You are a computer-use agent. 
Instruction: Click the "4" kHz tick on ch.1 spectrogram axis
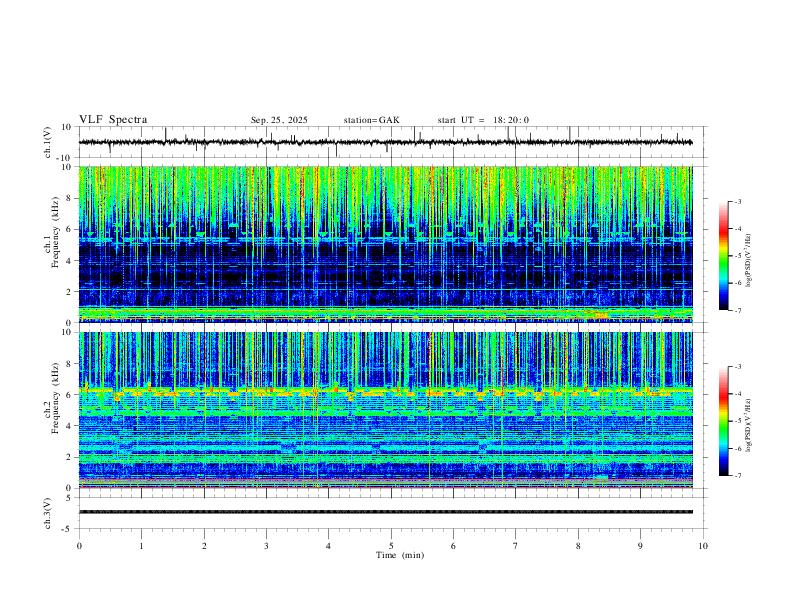coord(71,261)
